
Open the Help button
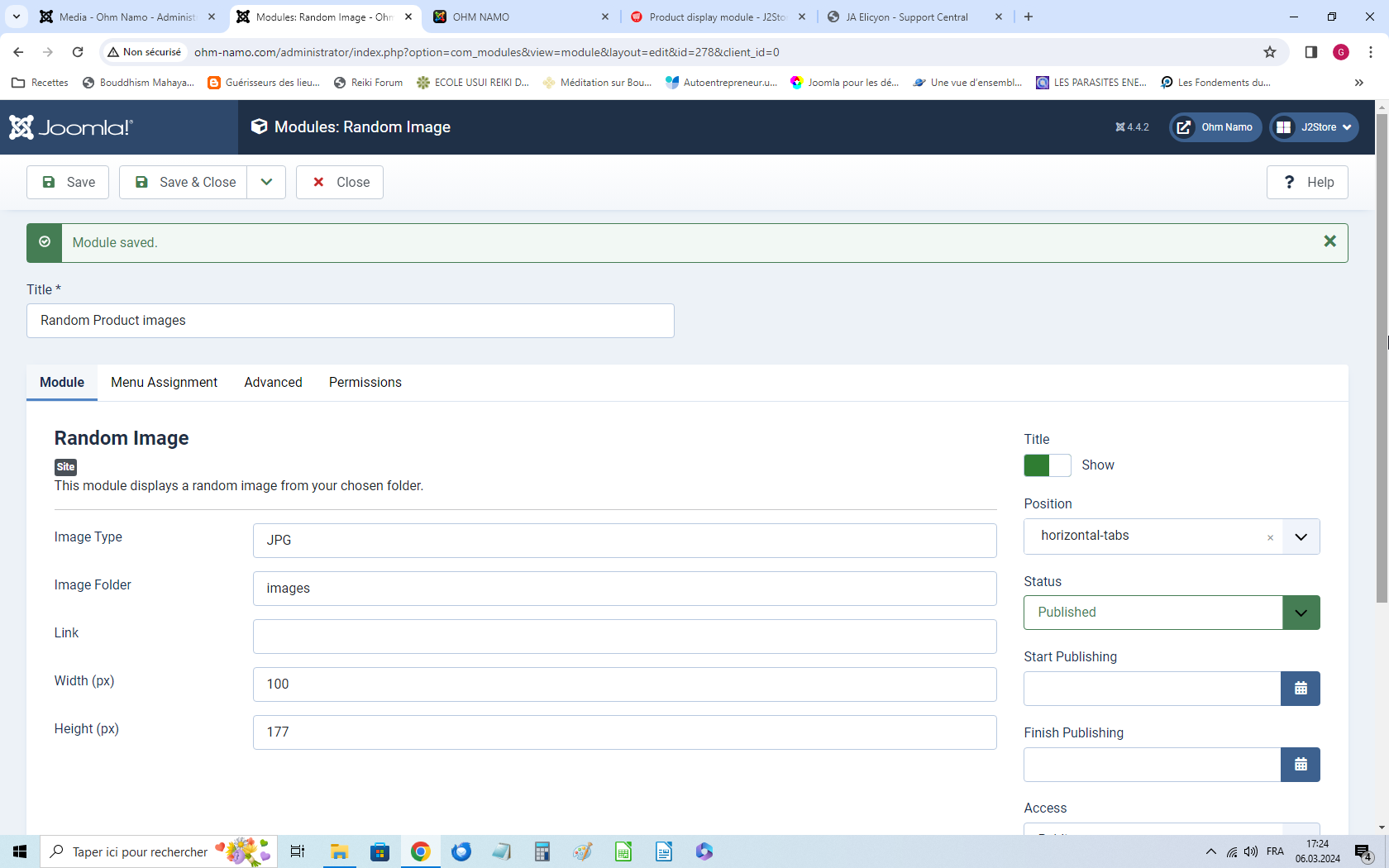(x=1307, y=182)
